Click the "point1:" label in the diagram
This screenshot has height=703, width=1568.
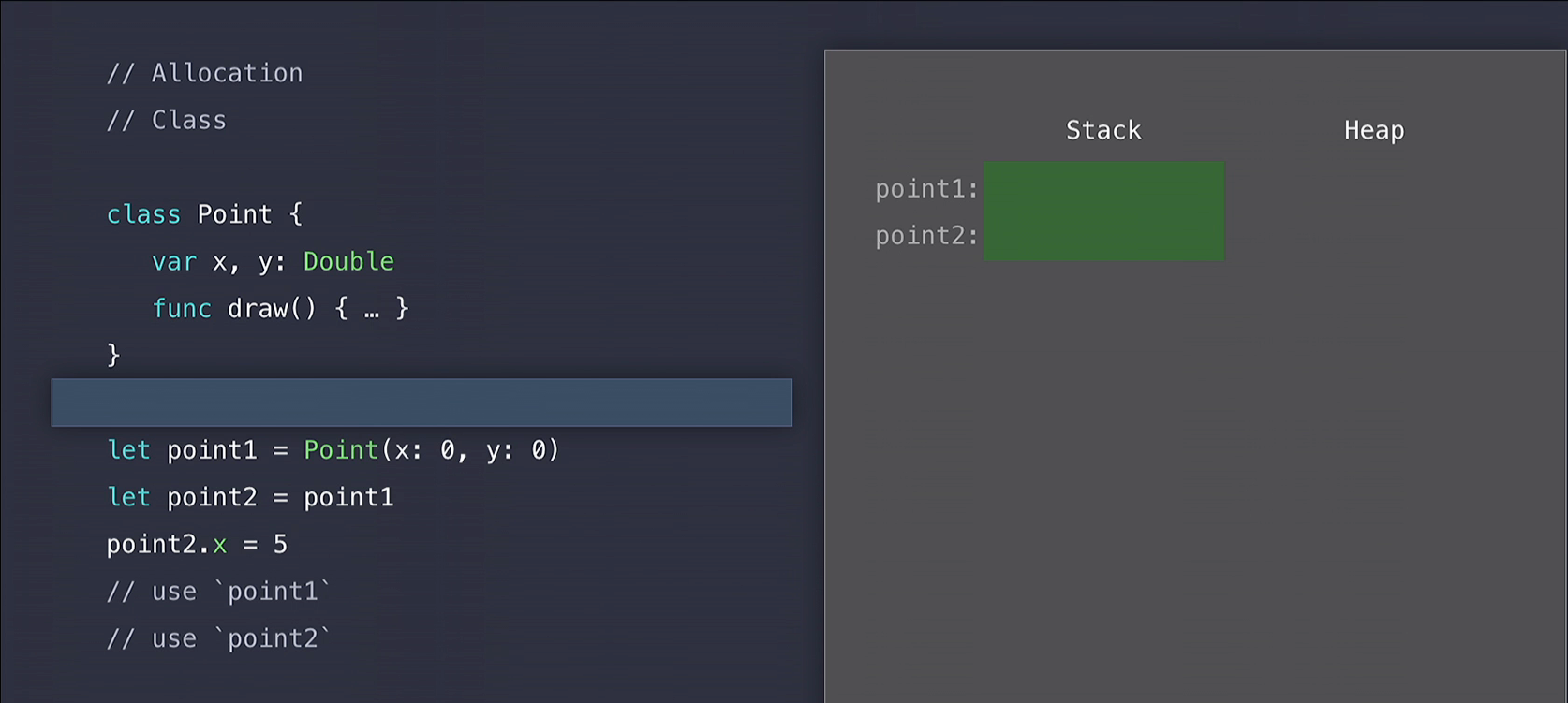(x=926, y=189)
